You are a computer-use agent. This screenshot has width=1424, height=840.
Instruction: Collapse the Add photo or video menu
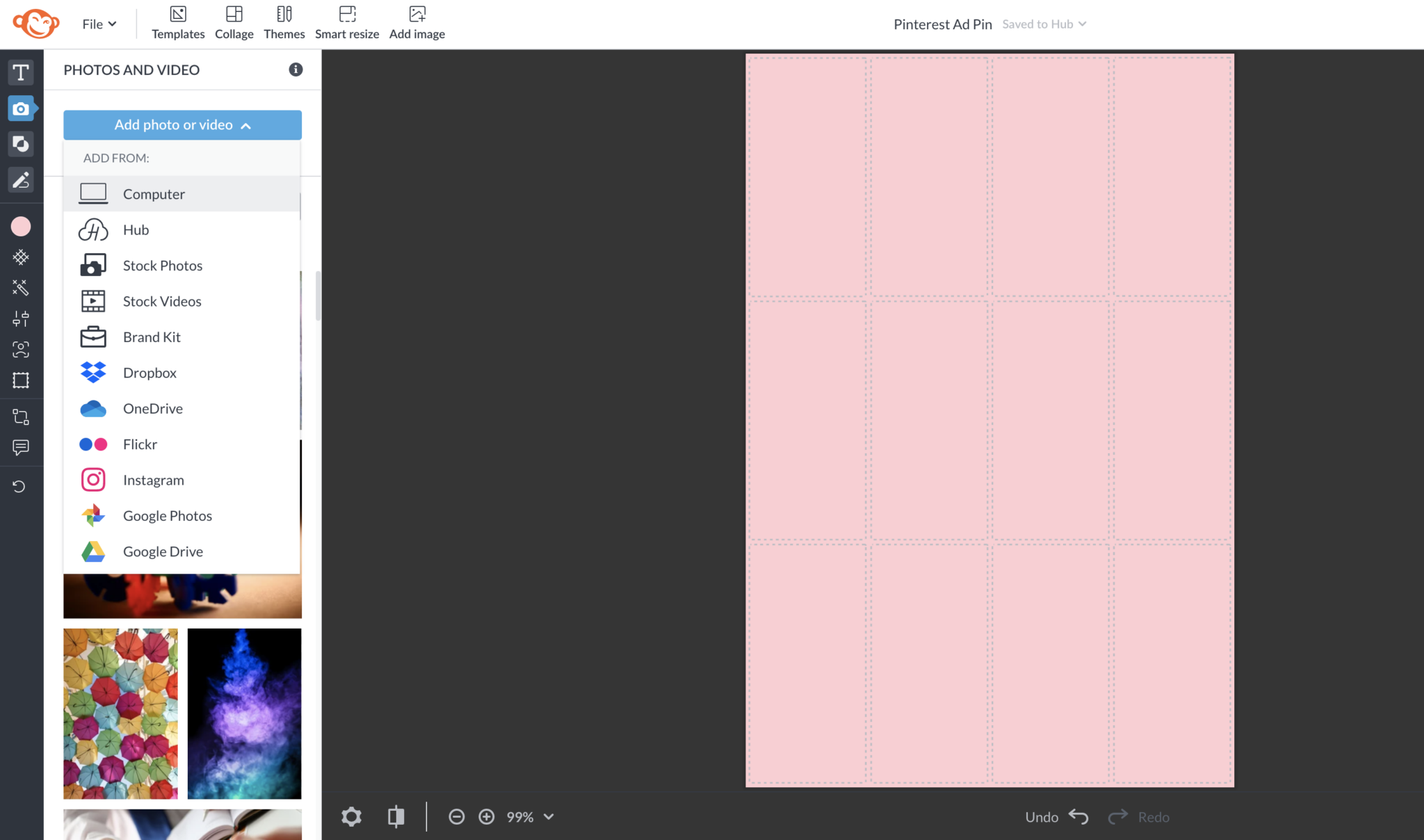[181, 124]
